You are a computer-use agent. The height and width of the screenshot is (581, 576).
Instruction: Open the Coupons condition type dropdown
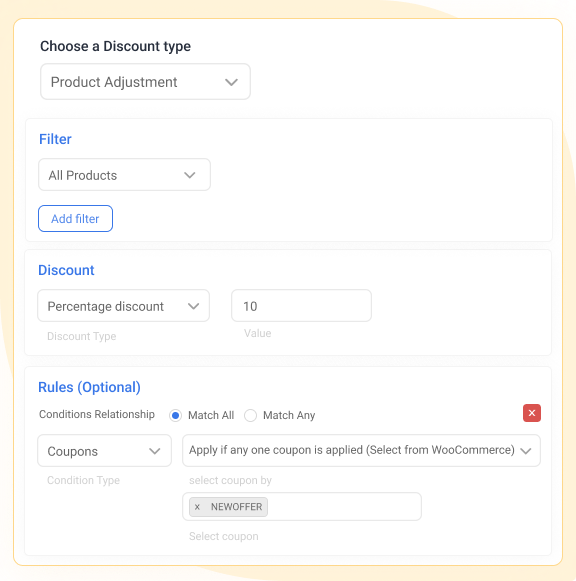tap(104, 451)
